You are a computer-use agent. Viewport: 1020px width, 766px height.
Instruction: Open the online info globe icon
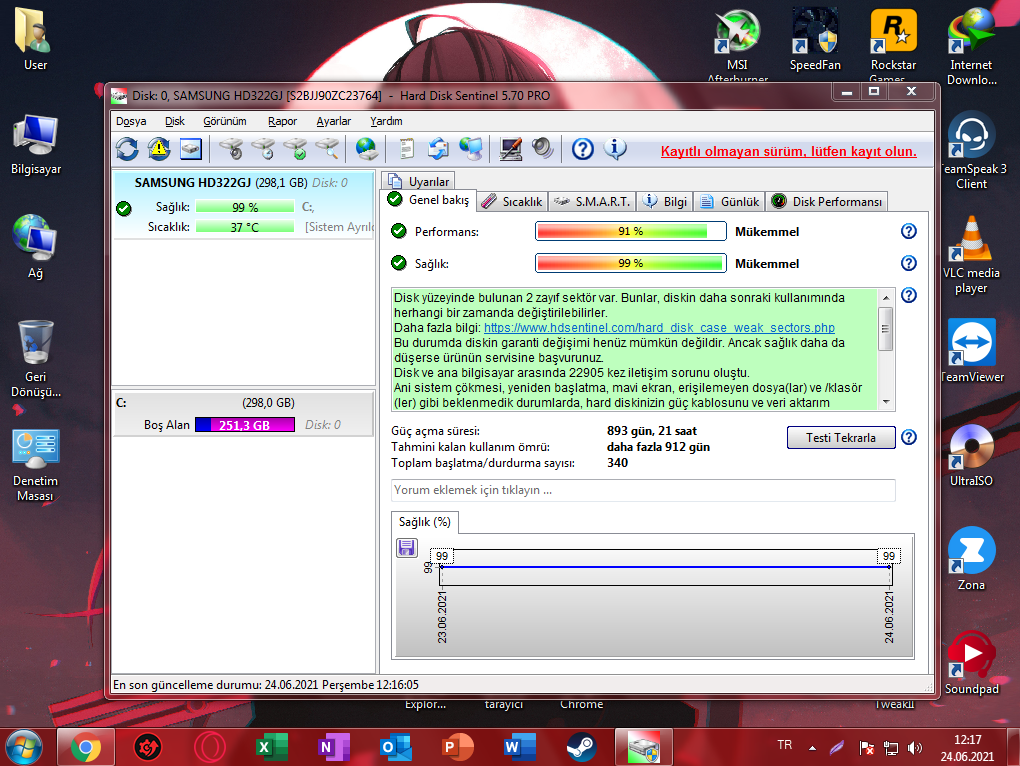[x=366, y=148]
